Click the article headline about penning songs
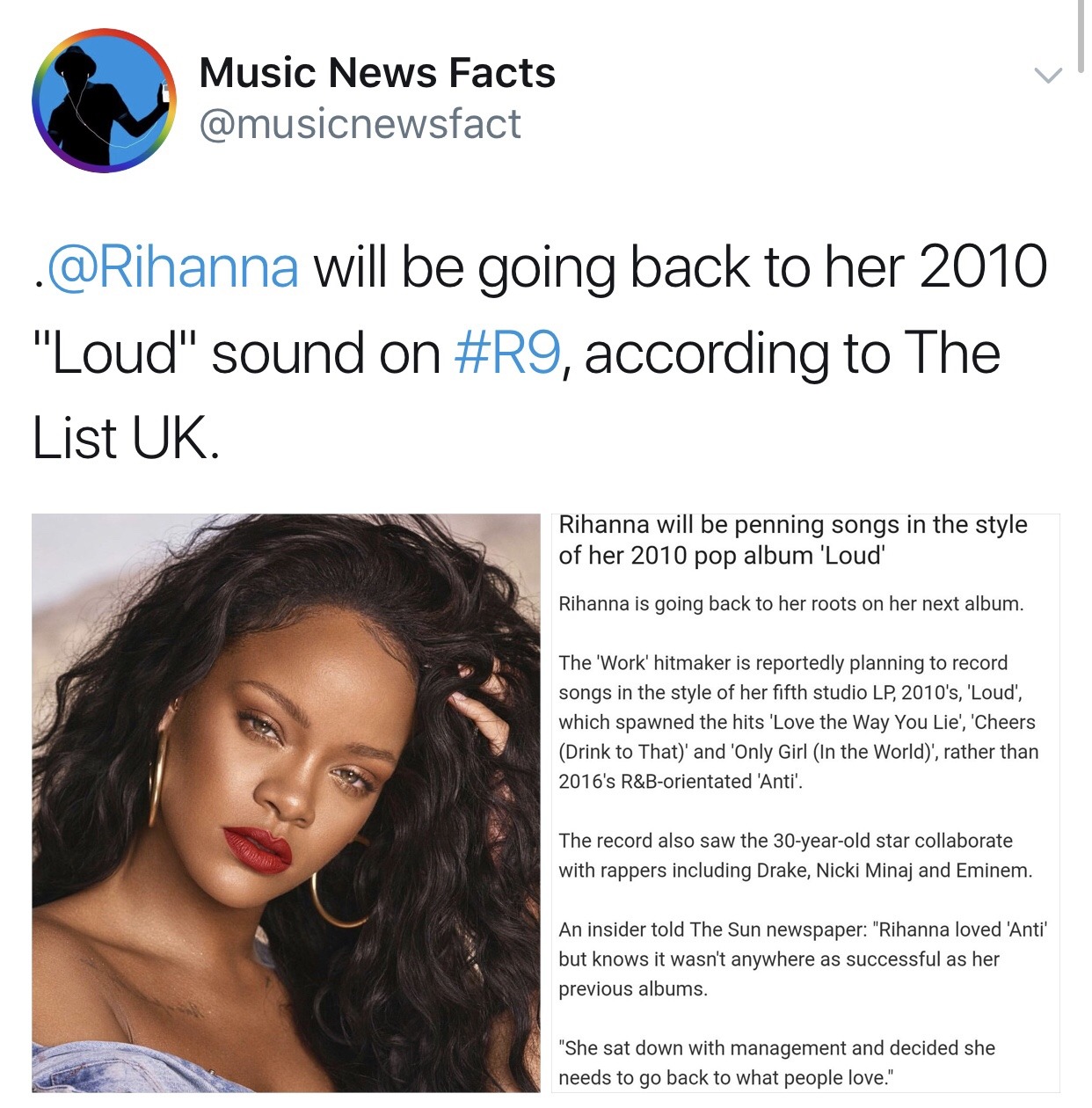The height and width of the screenshot is (1108, 1092). (793, 540)
